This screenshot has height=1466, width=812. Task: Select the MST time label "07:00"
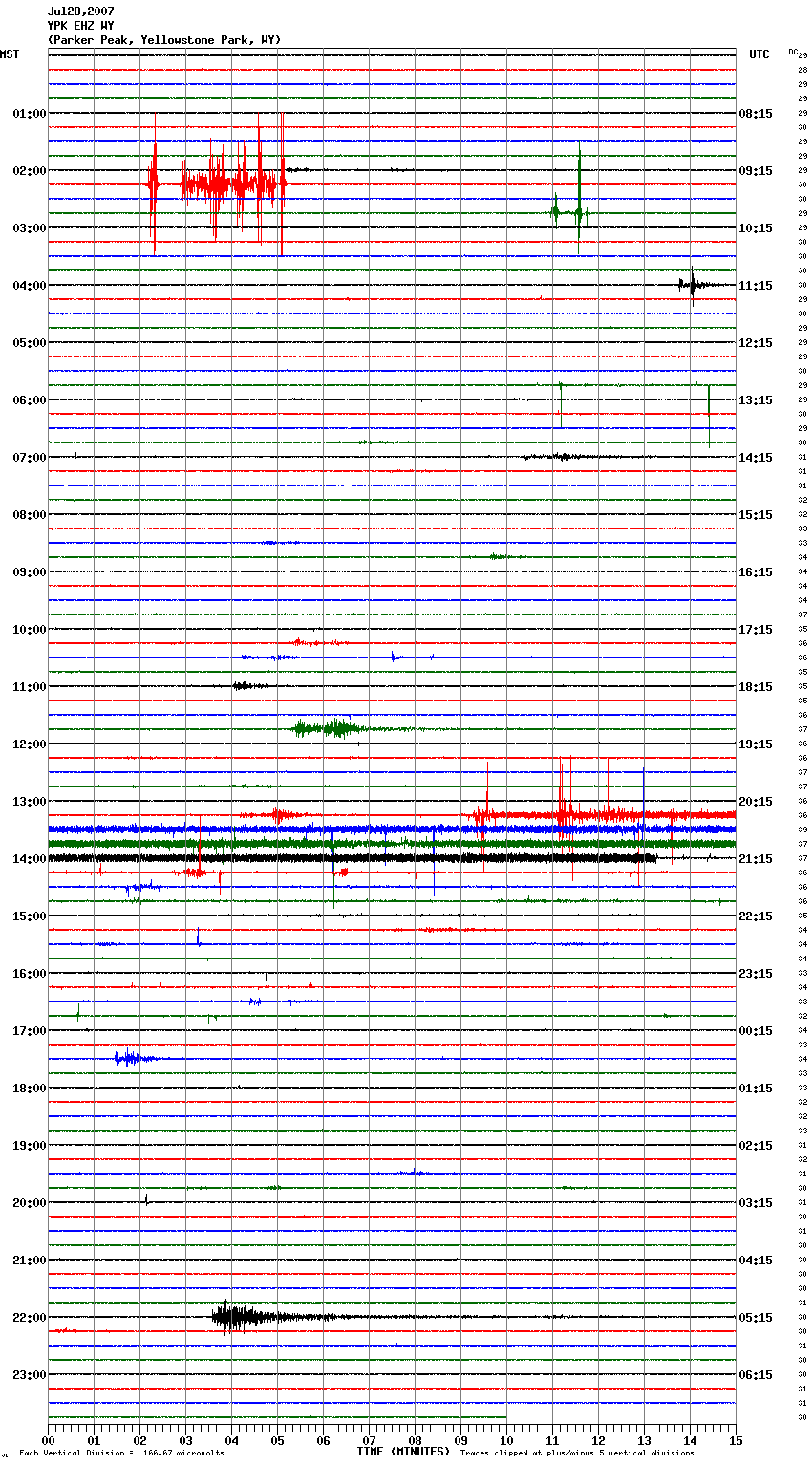pyautogui.click(x=30, y=458)
